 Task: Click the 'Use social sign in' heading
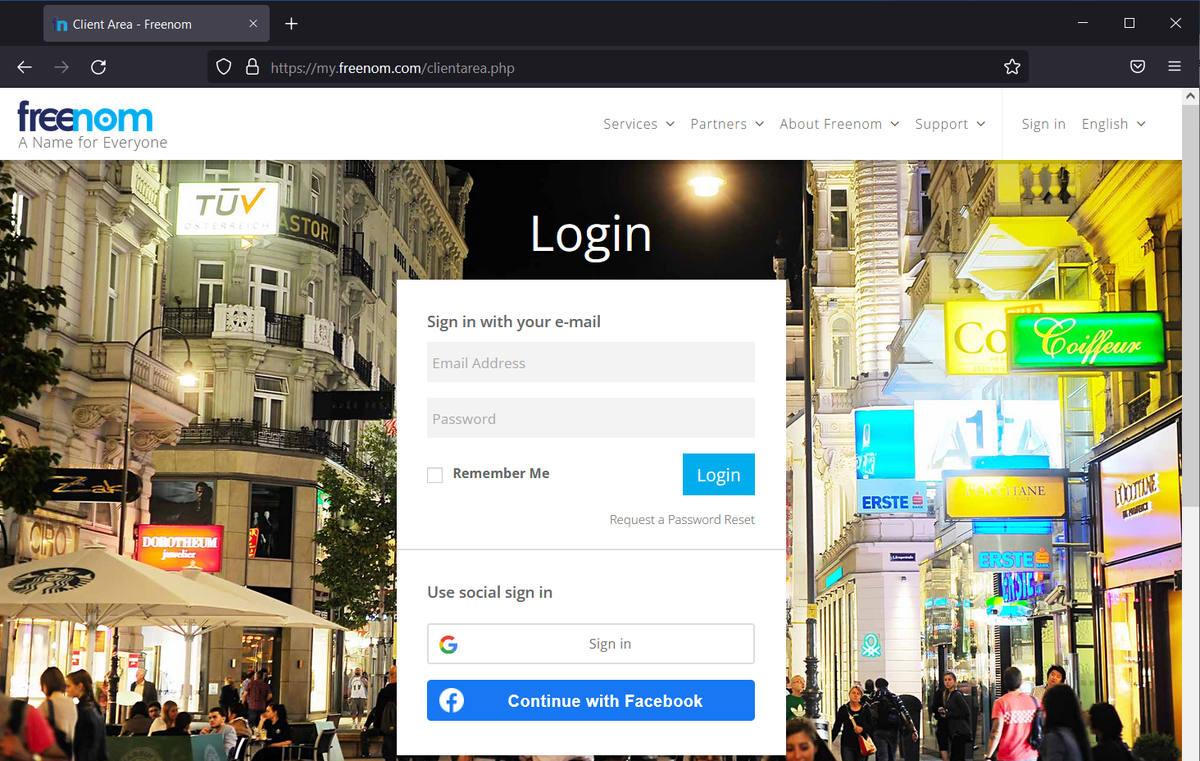(490, 592)
